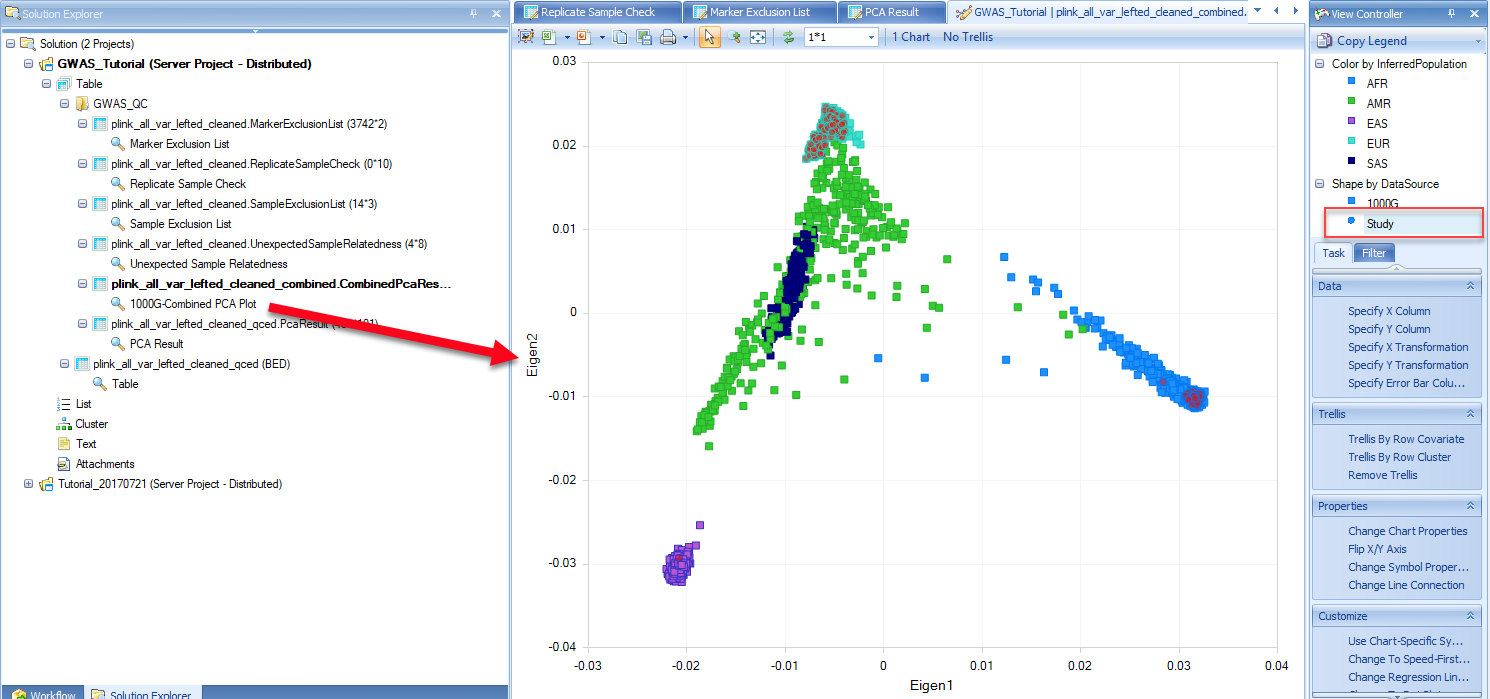
Task: Click the Copy Legend button
Action: 1398,41
